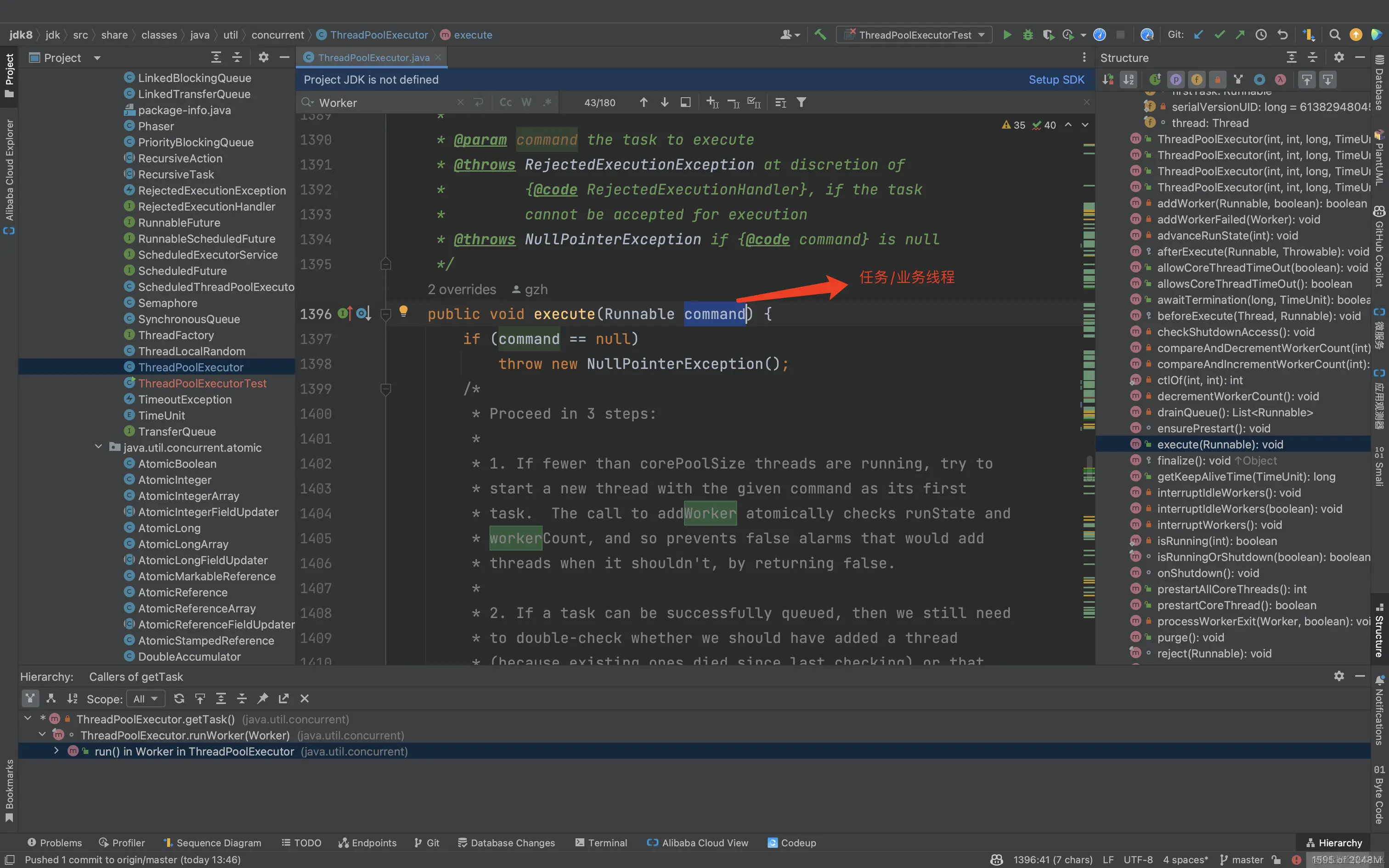The width and height of the screenshot is (1389, 868).
Task: Open the Database side panel tab
Action: coord(1380,83)
